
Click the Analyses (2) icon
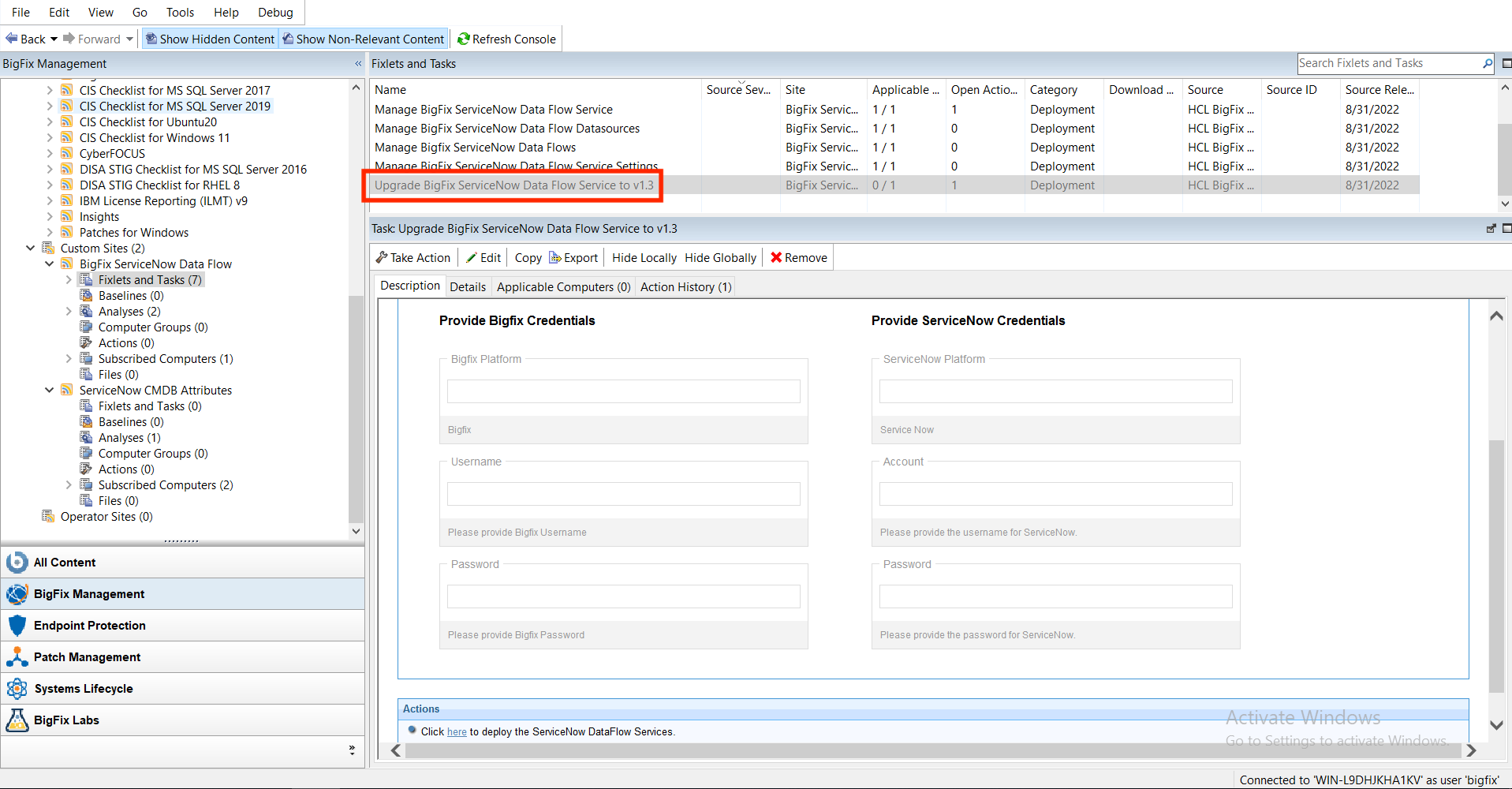point(86,312)
